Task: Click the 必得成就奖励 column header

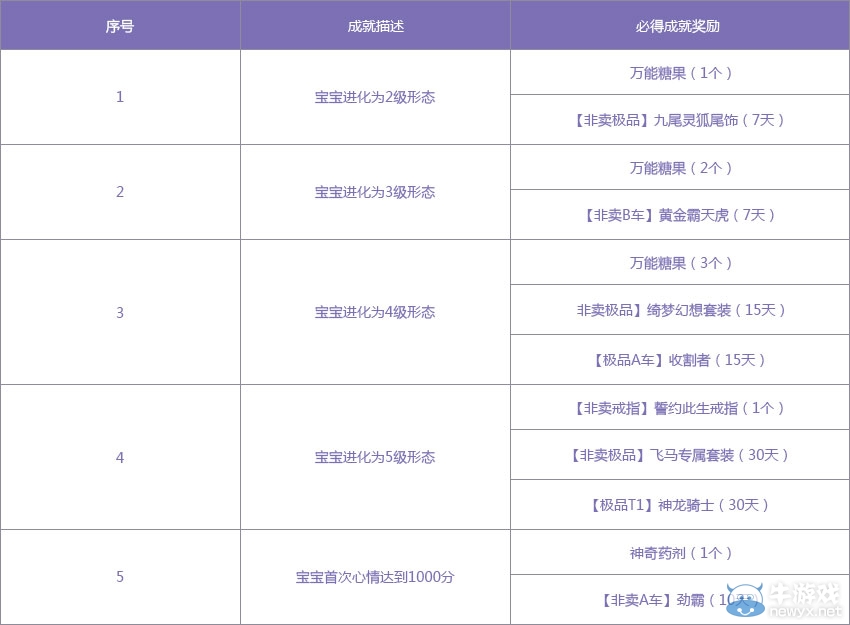Action: [x=679, y=26]
